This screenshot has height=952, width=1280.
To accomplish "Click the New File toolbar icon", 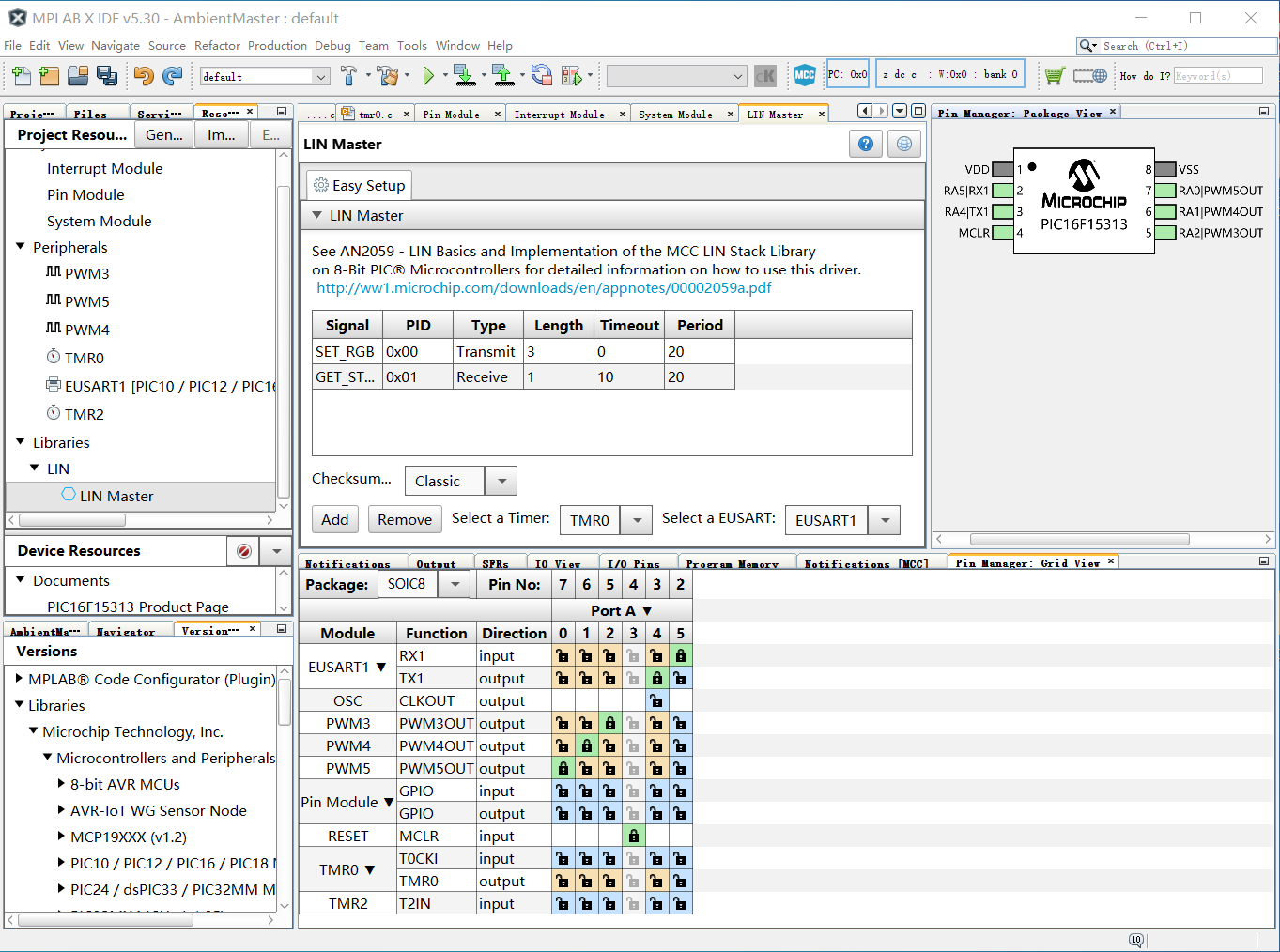I will coord(21,76).
